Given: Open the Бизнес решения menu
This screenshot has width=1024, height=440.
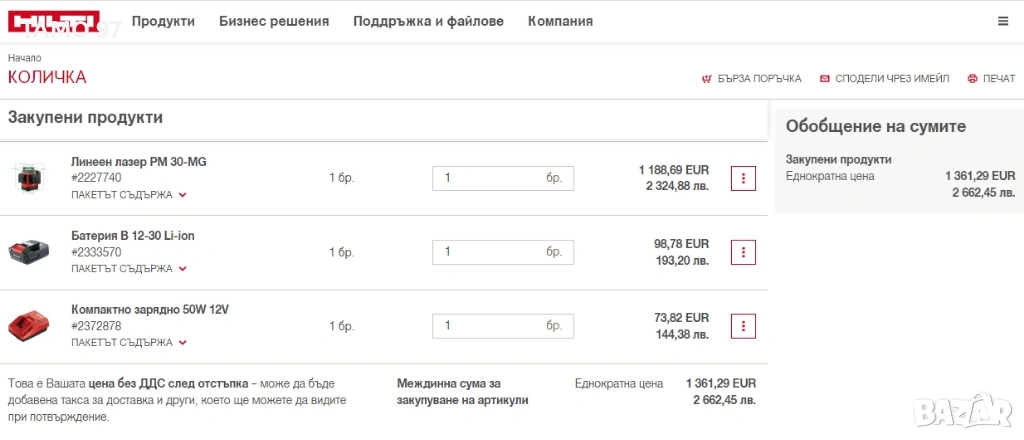Looking at the screenshot, I should [x=274, y=21].
